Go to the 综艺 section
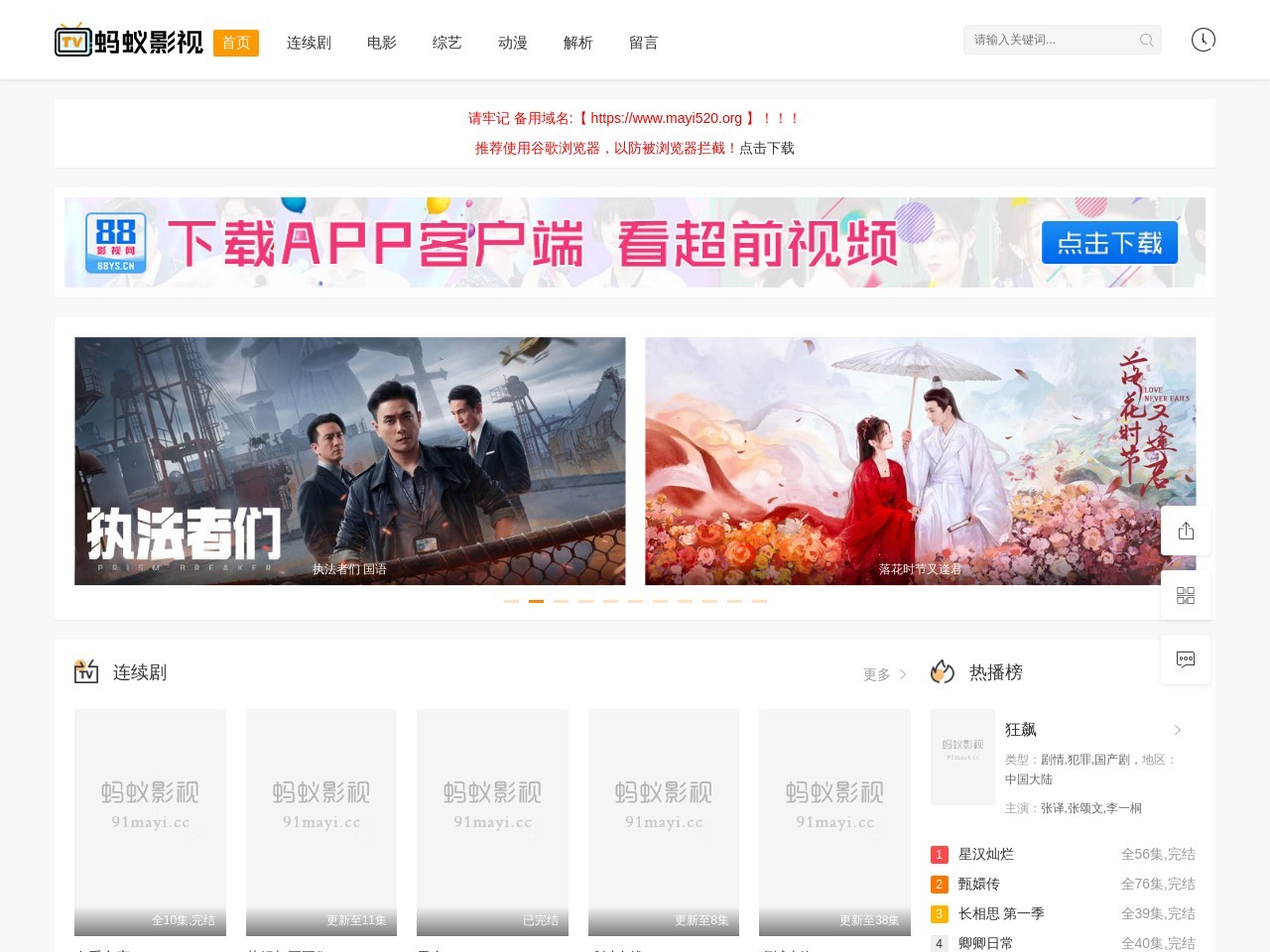The image size is (1270, 952). 447,43
